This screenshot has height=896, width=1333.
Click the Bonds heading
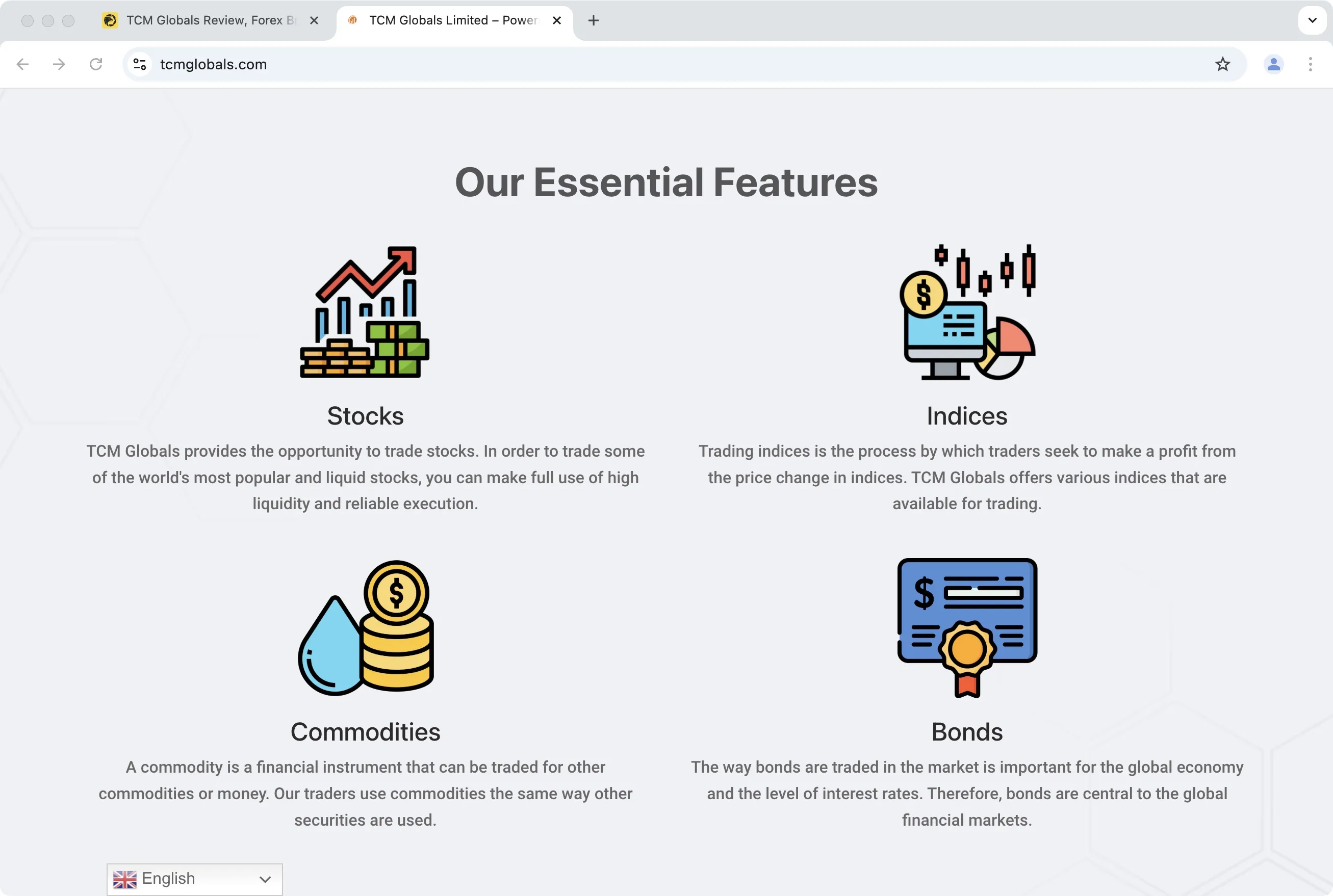coord(967,732)
